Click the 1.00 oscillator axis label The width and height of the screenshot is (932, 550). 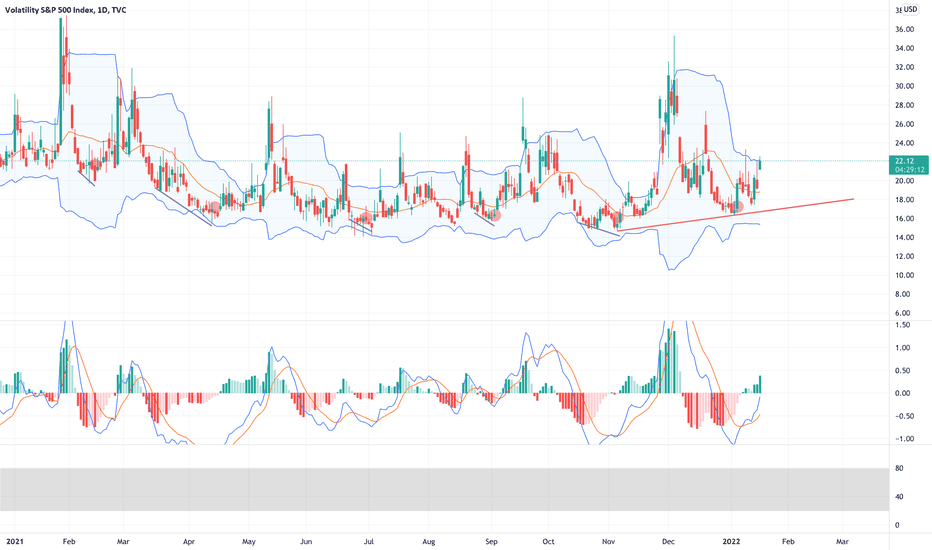pyautogui.click(x=902, y=348)
